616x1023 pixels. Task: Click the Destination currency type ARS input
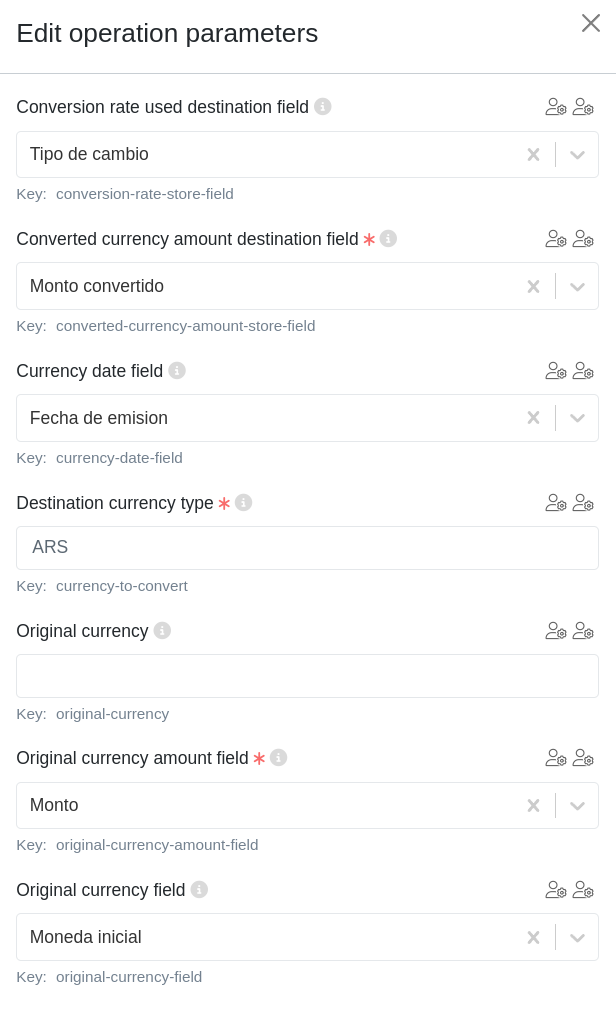point(307,548)
